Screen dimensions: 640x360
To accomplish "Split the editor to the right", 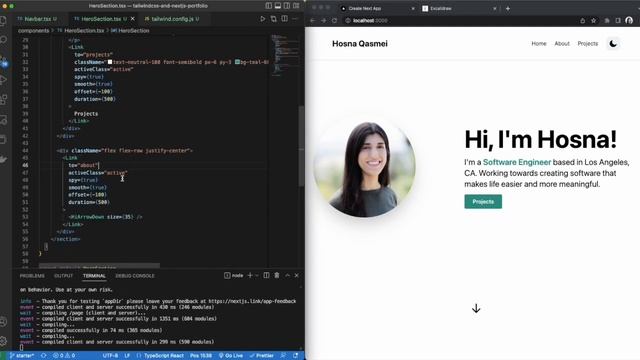I will coord(284,19).
